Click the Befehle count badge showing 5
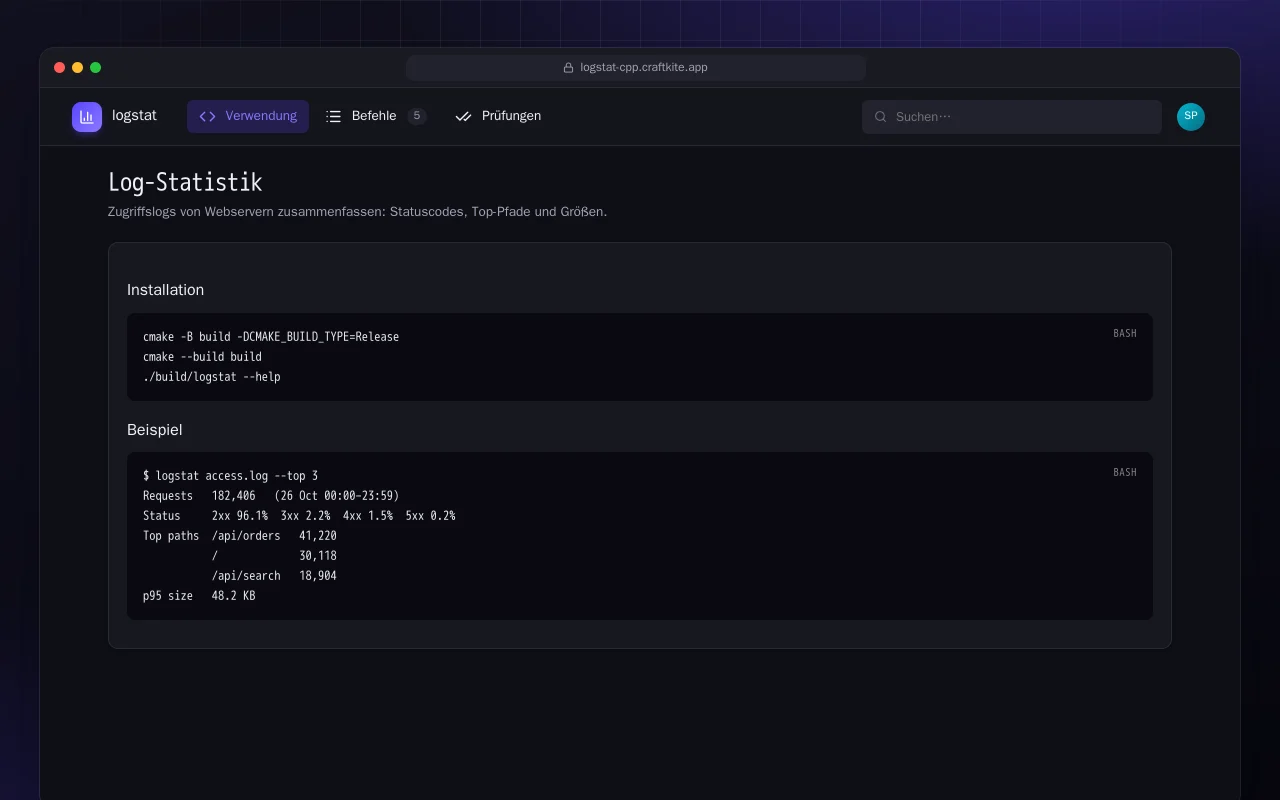This screenshot has width=1280, height=800. (x=417, y=116)
